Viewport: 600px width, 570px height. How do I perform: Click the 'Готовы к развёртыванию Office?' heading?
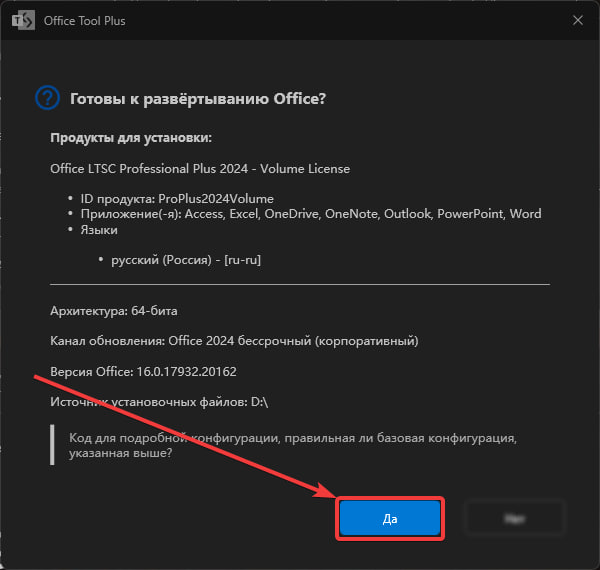[x=198, y=98]
